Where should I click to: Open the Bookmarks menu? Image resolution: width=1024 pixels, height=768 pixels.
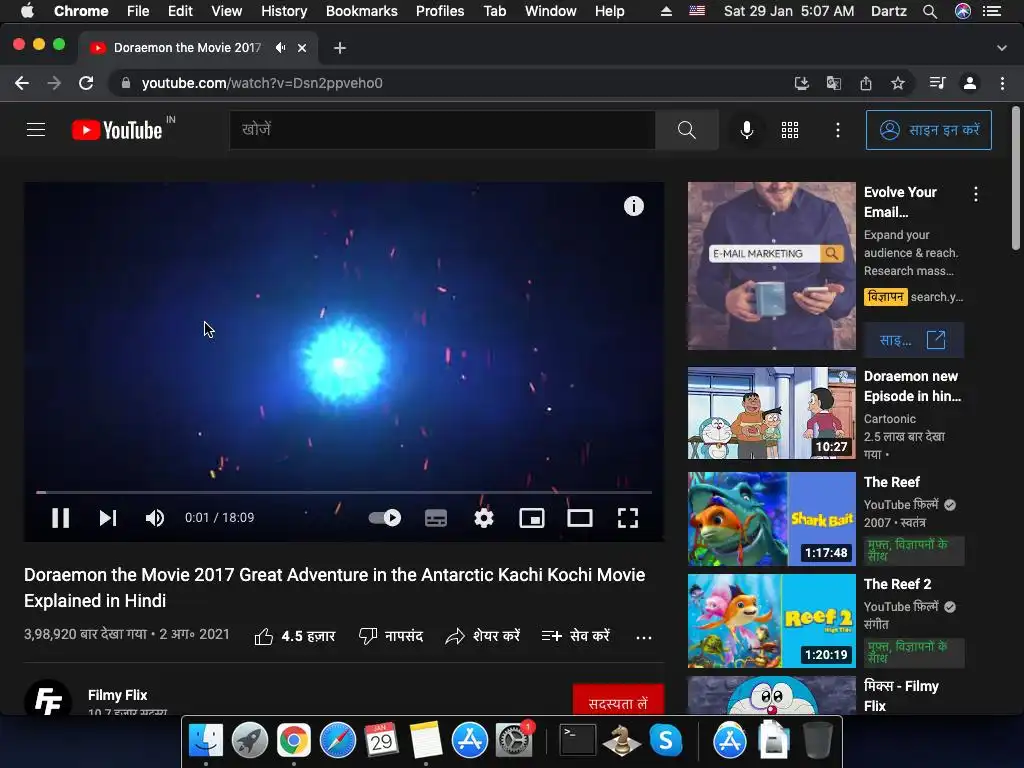tap(361, 11)
